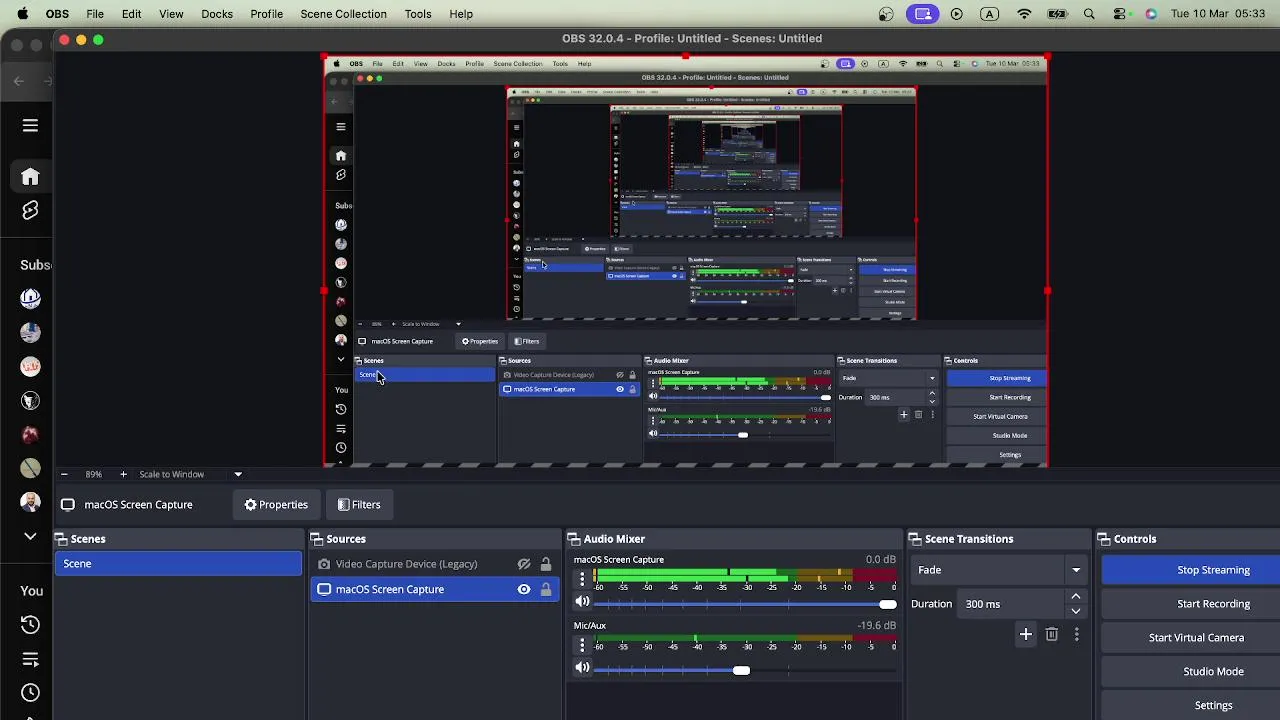
Task: Toggle lock on macOS Screen Capture source
Action: (x=546, y=590)
